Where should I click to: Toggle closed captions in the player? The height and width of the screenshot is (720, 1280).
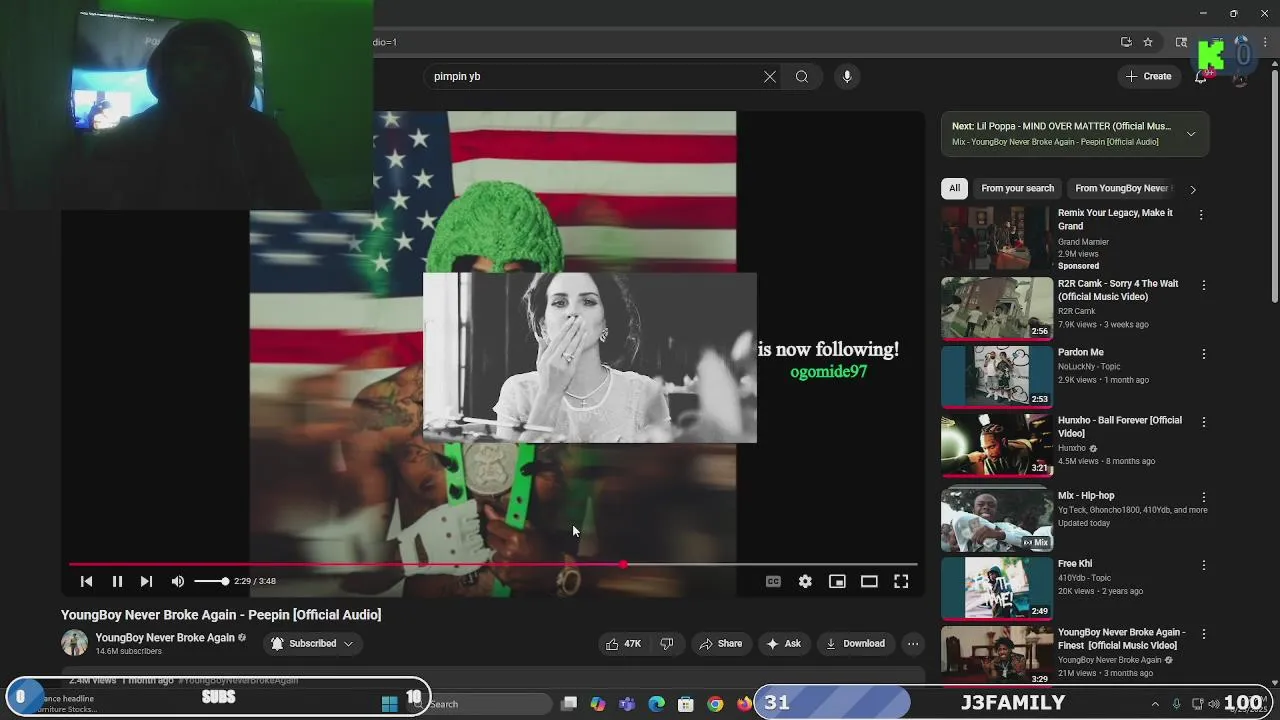click(x=773, y=581)
